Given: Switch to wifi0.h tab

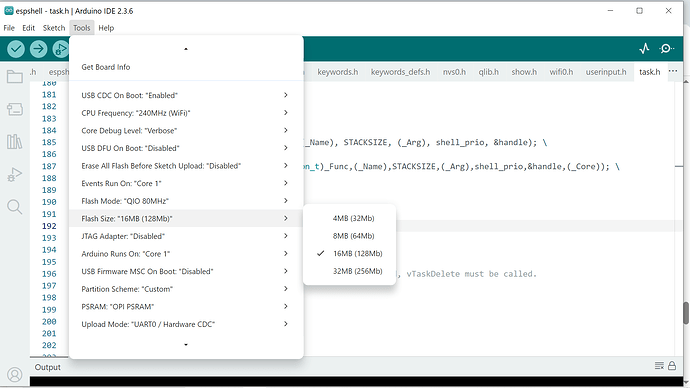Looking at the screenshot, I should click(x=561, y=72).
